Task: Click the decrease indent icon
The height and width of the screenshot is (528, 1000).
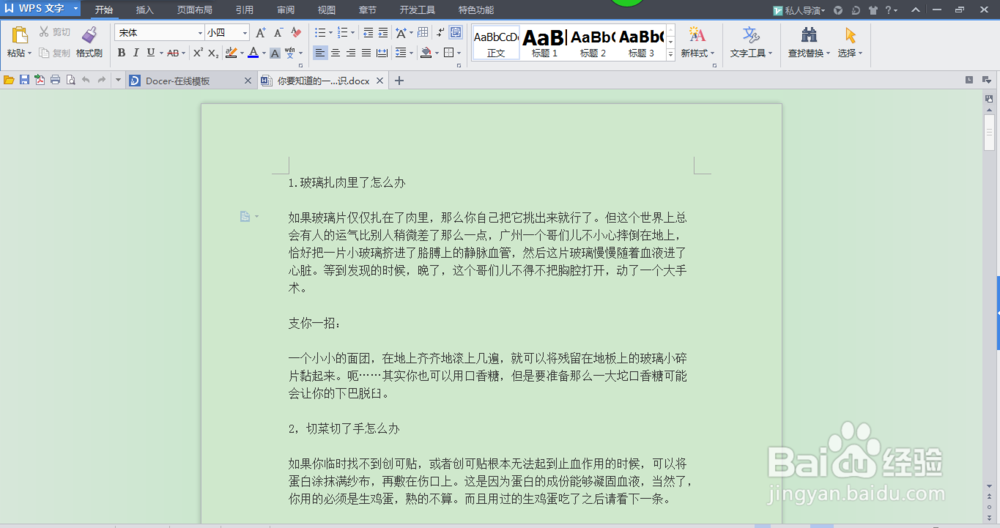Action: click(x=368, y=33)
